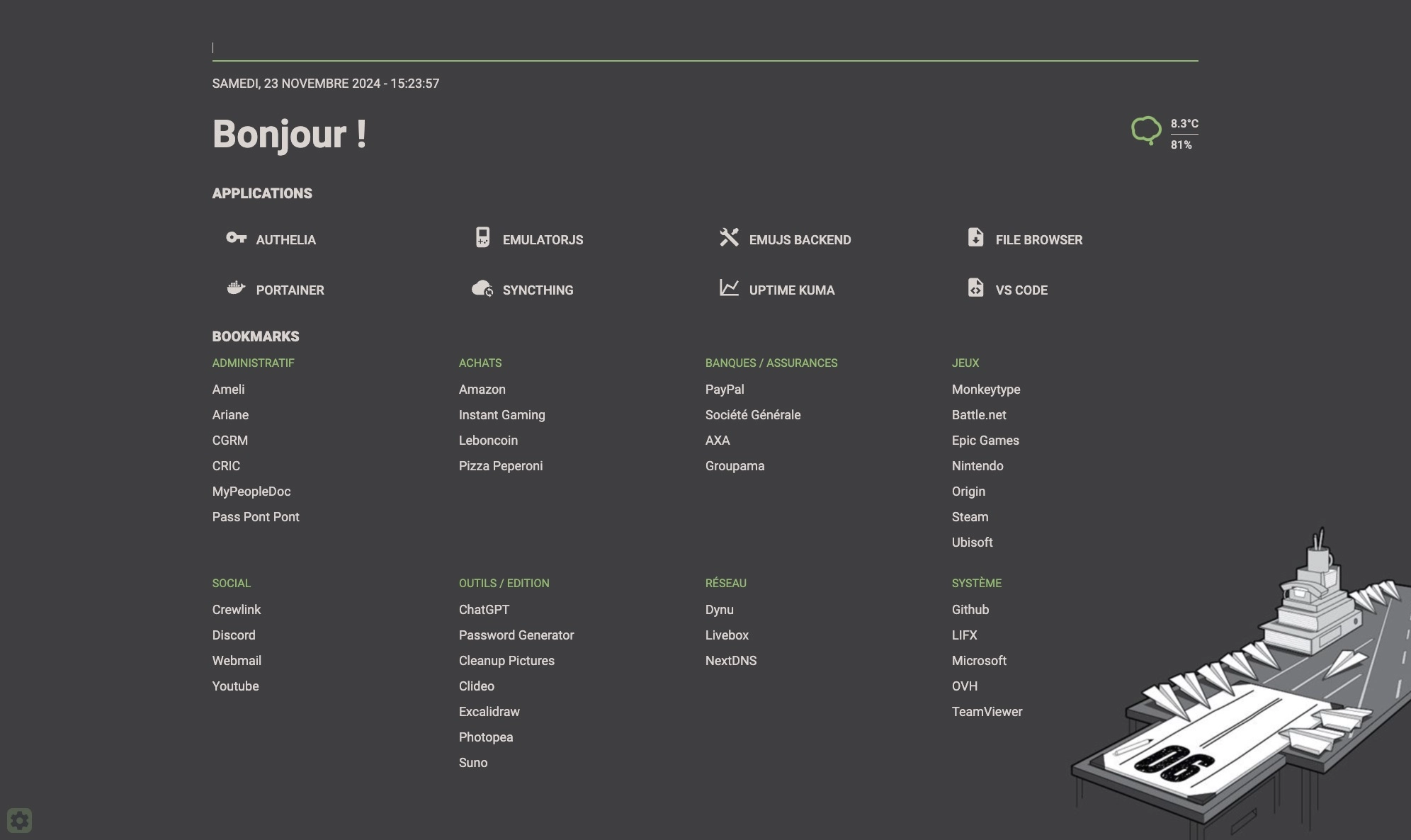Image resolution: width=1411 pixels, height=840 pixels.
Task: Open the OVH bookmark
Action: tap(965, 686)
